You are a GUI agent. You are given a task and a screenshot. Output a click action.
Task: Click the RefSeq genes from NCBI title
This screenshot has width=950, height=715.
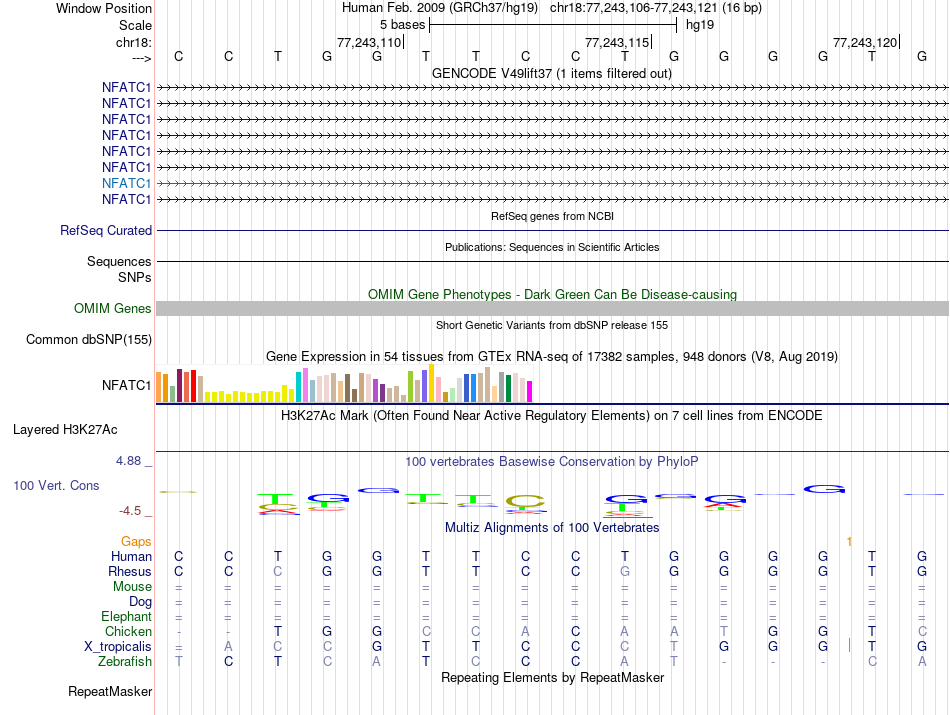(552, 216)
